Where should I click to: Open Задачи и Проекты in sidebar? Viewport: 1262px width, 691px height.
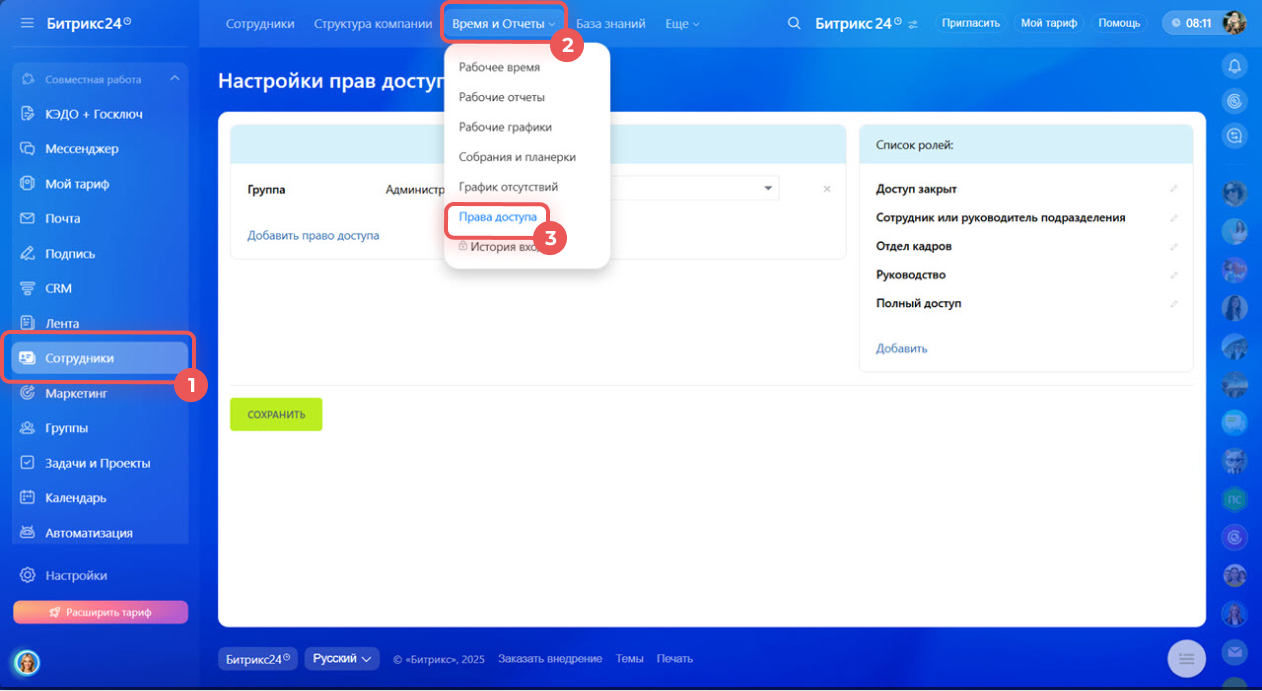tap(97, 463)
